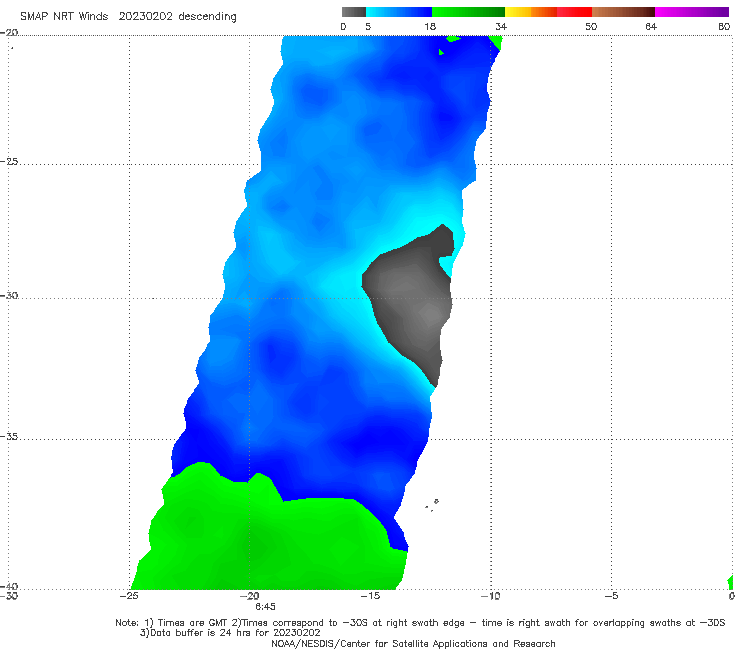This screenshot has width=740, height=650.
Task: Click the latitude label '-25'
Action: point(9,162)
